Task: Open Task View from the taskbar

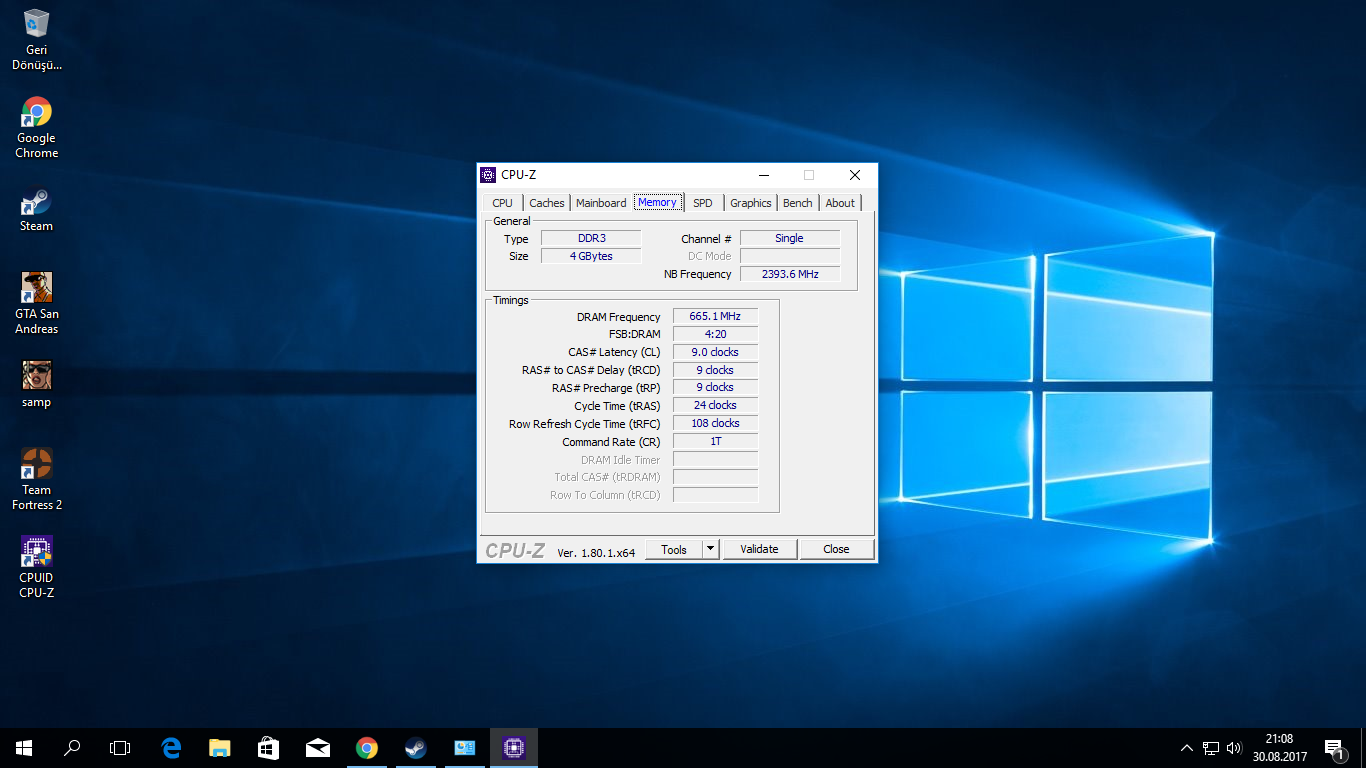Action: point(120,747)
